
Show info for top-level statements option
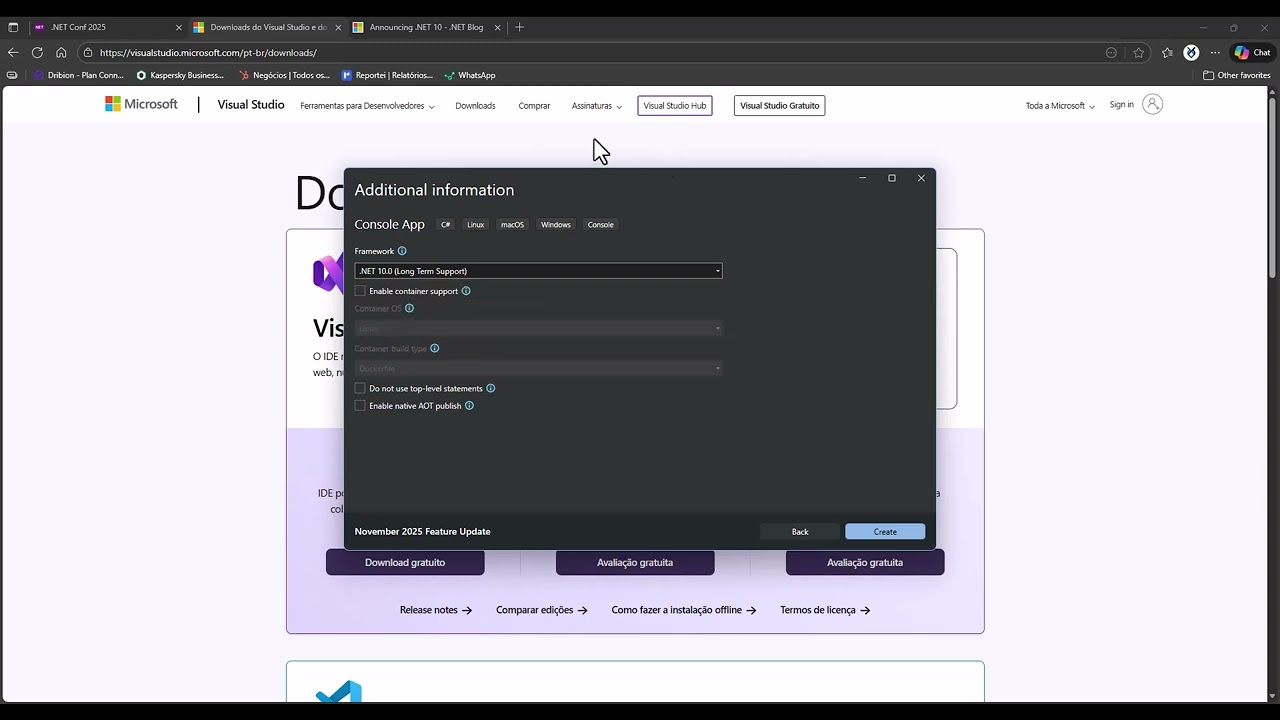click(x=490, y=388)
